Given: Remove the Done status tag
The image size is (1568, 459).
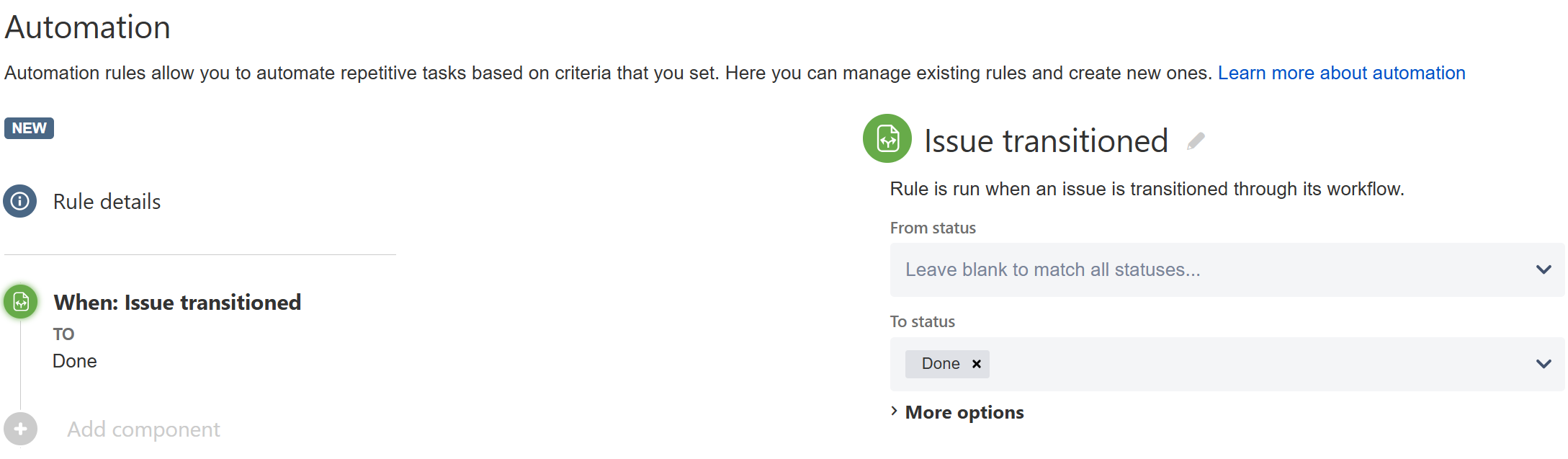Looking at the screenshot, I should (977, 364).
